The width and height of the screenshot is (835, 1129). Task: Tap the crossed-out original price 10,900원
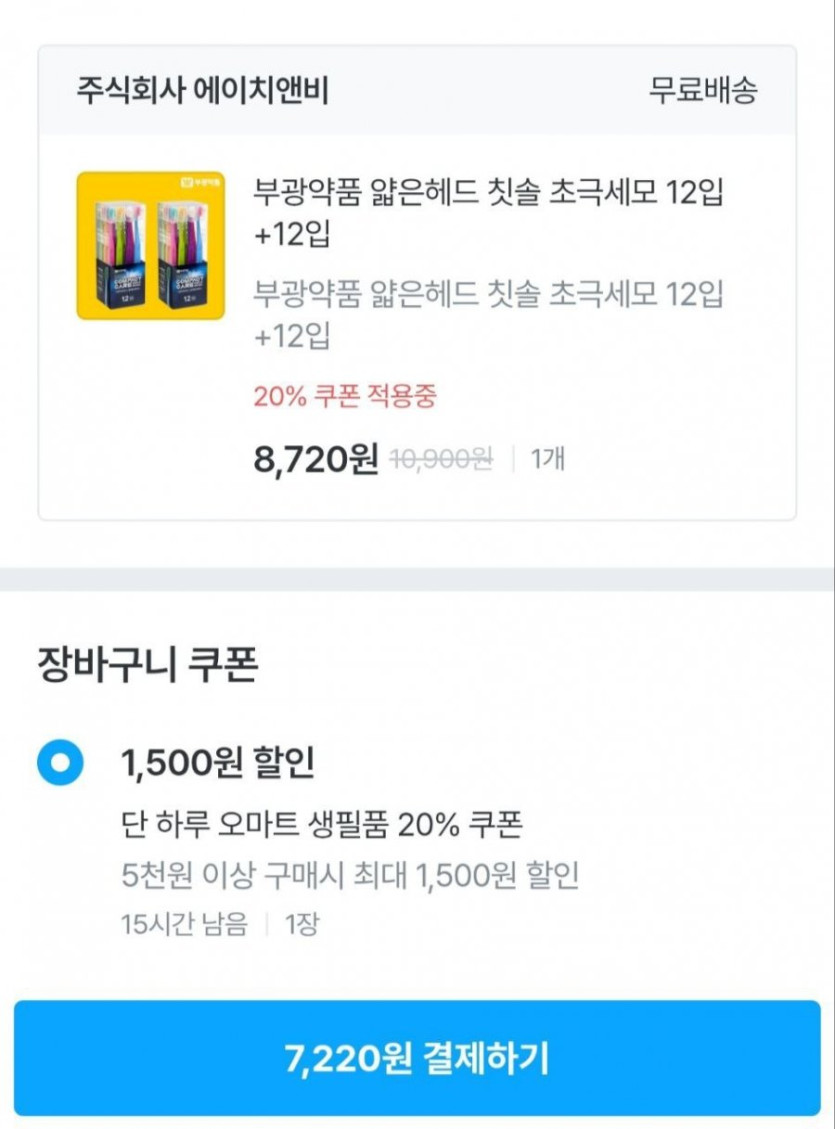click(x=441, y=460)
